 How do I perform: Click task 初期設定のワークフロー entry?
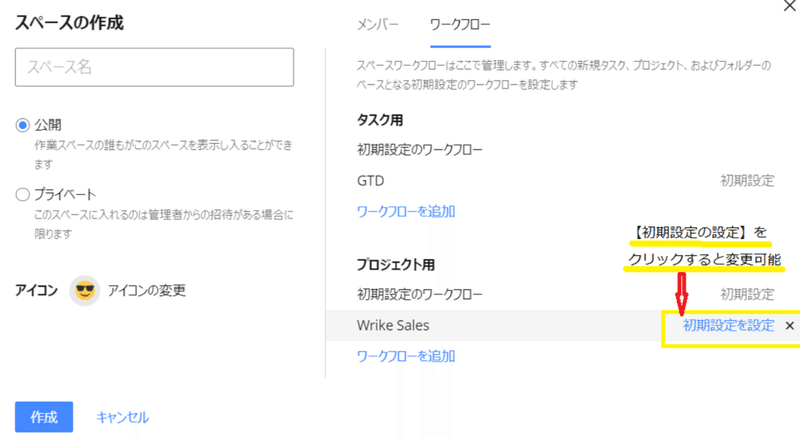419,150
